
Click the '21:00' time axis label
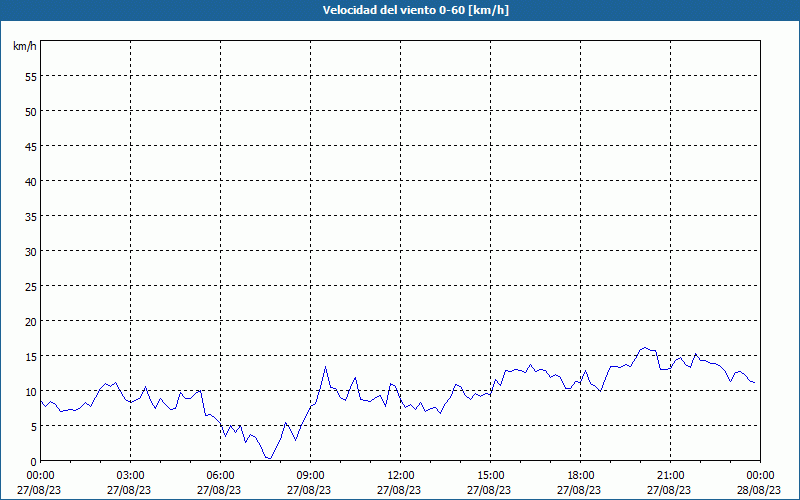(x=670, y=476)
